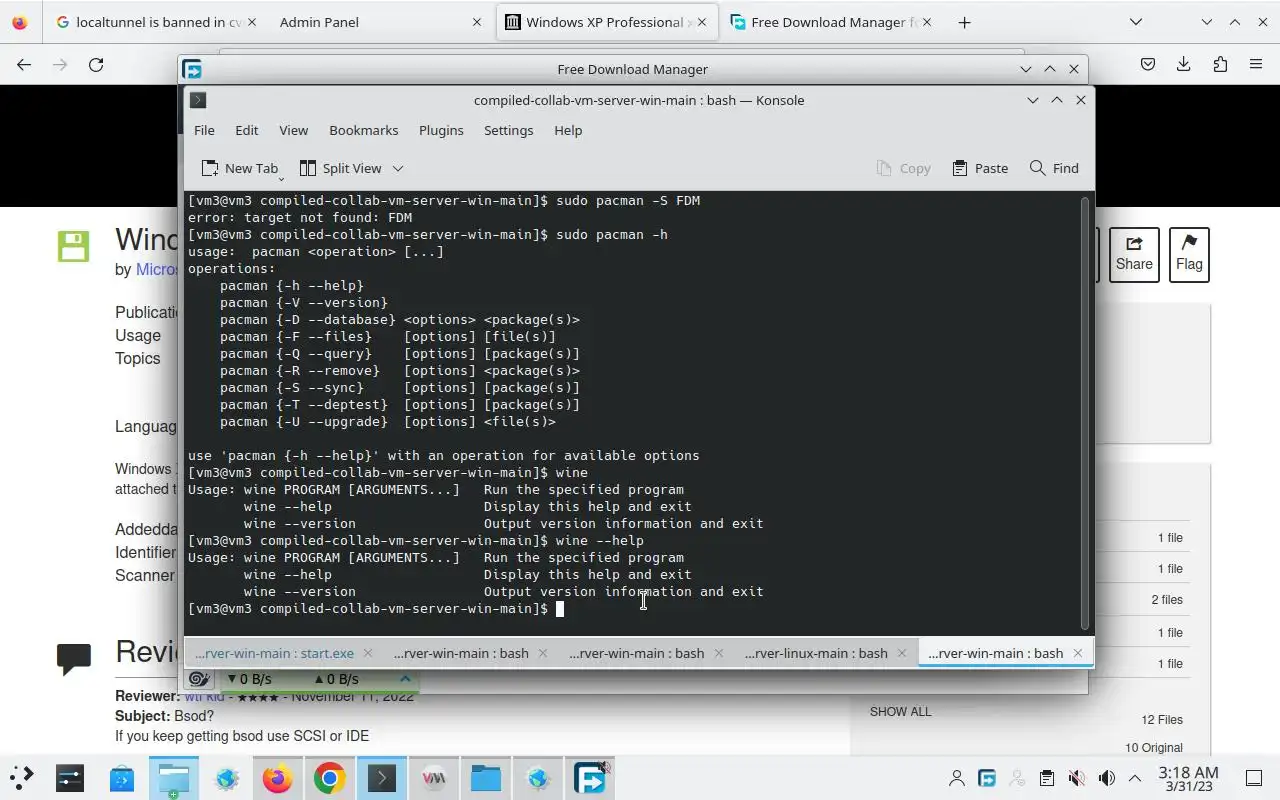Click the Copy icon in Konsole toolbar
This screenshot has width=1280, height=800.
(x=884, y=168)
